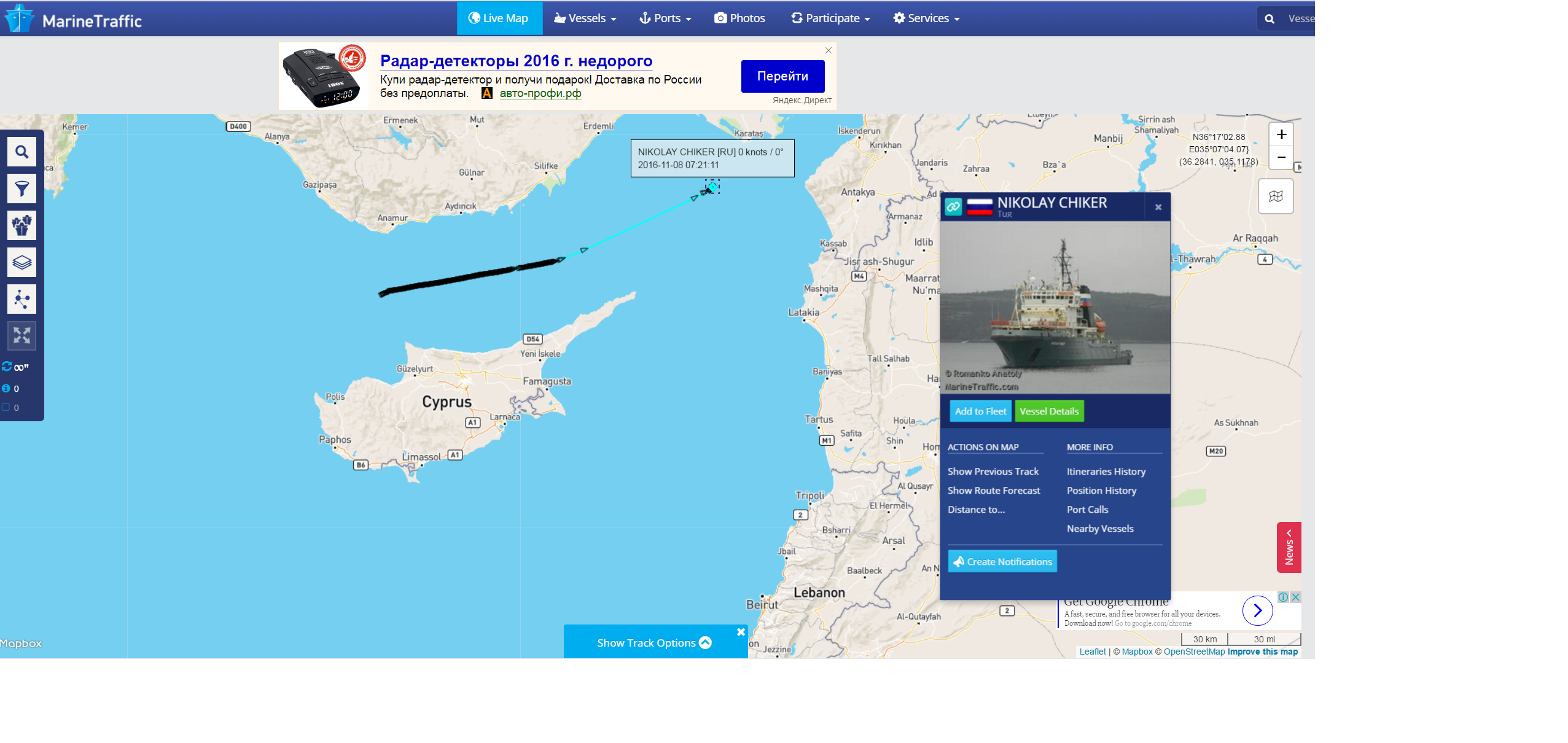Open the My Fleets ships icon
Screen dimensions: 1568x743
point(21,225)
